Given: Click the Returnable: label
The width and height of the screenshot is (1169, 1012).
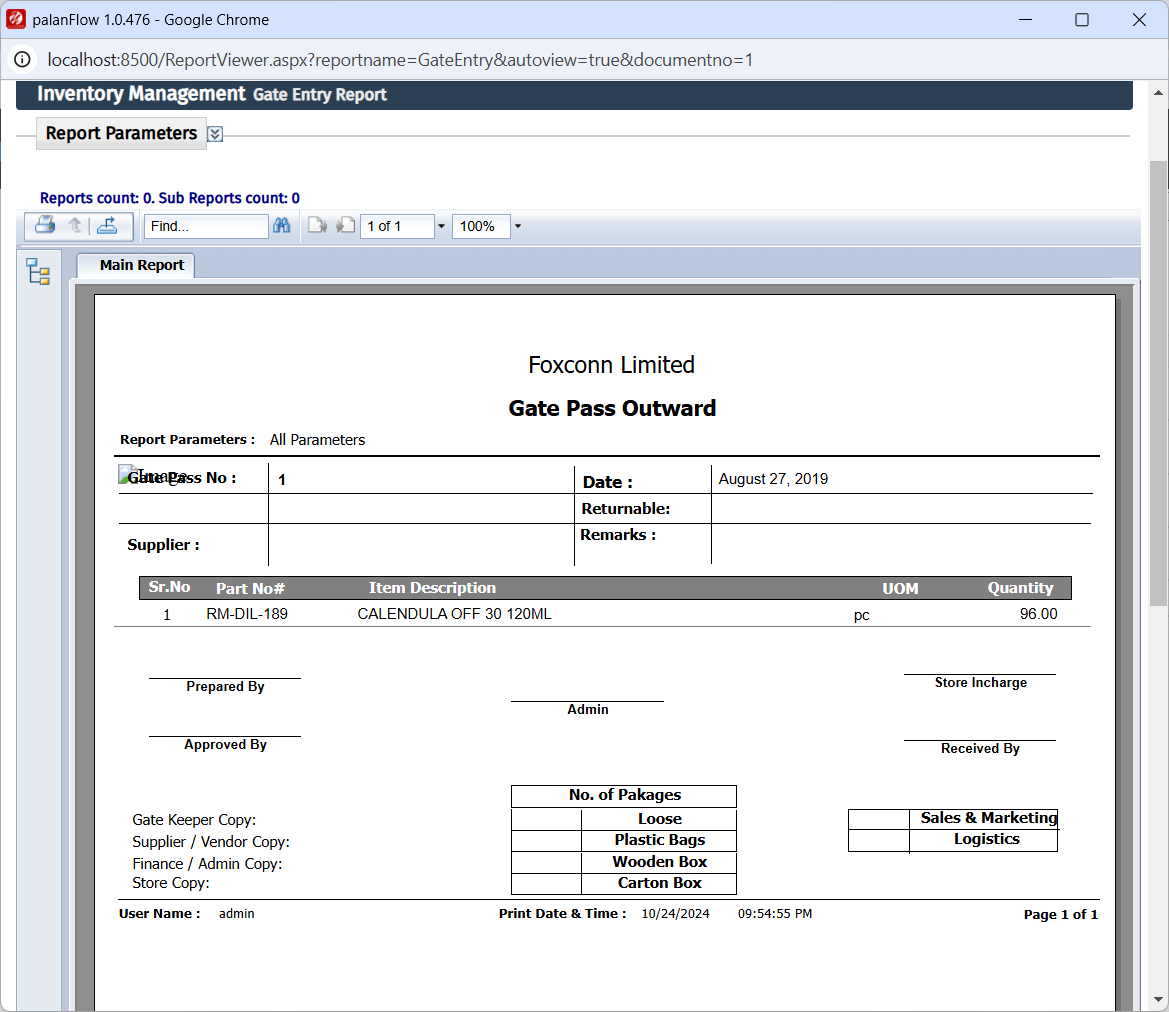Looking at the screenshot, I should [x=626, y=509].
